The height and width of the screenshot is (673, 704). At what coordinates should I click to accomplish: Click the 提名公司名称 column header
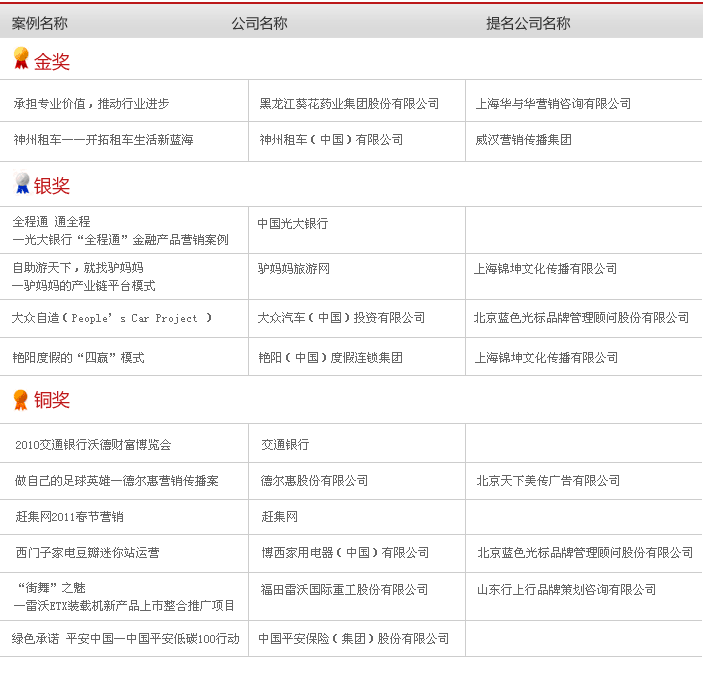tap(528, 23)
